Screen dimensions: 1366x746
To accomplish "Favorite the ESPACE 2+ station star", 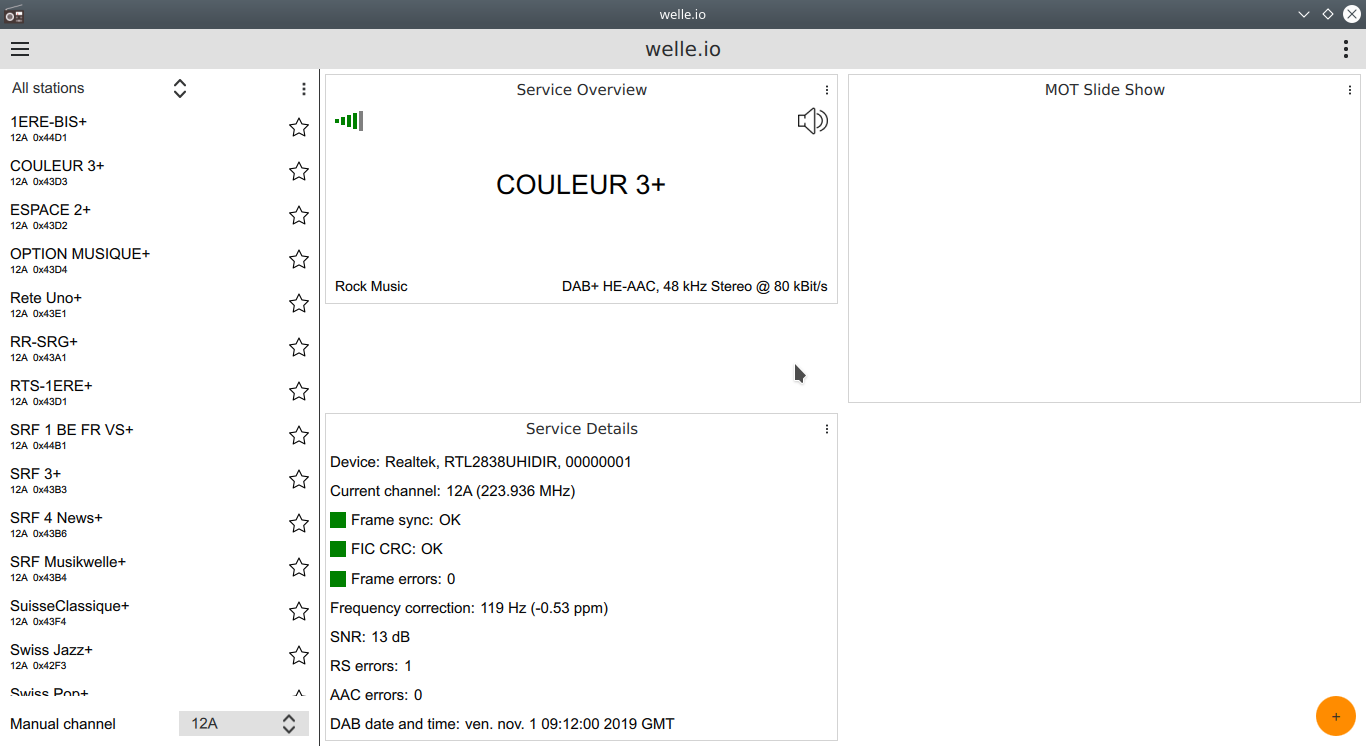I will 299,215.
